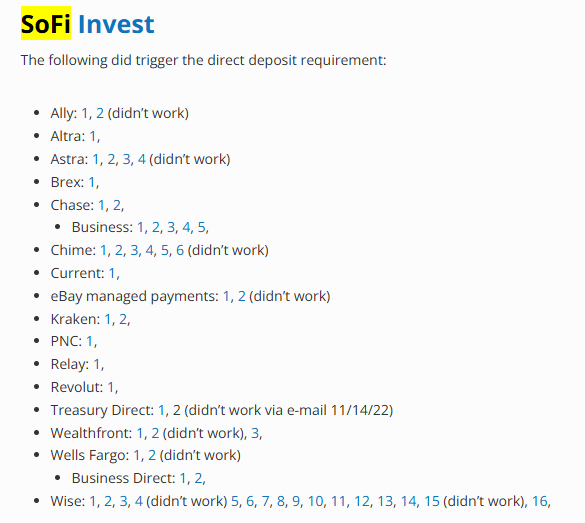
Task: Open Ally data point link 2
Action: point(100,113)
